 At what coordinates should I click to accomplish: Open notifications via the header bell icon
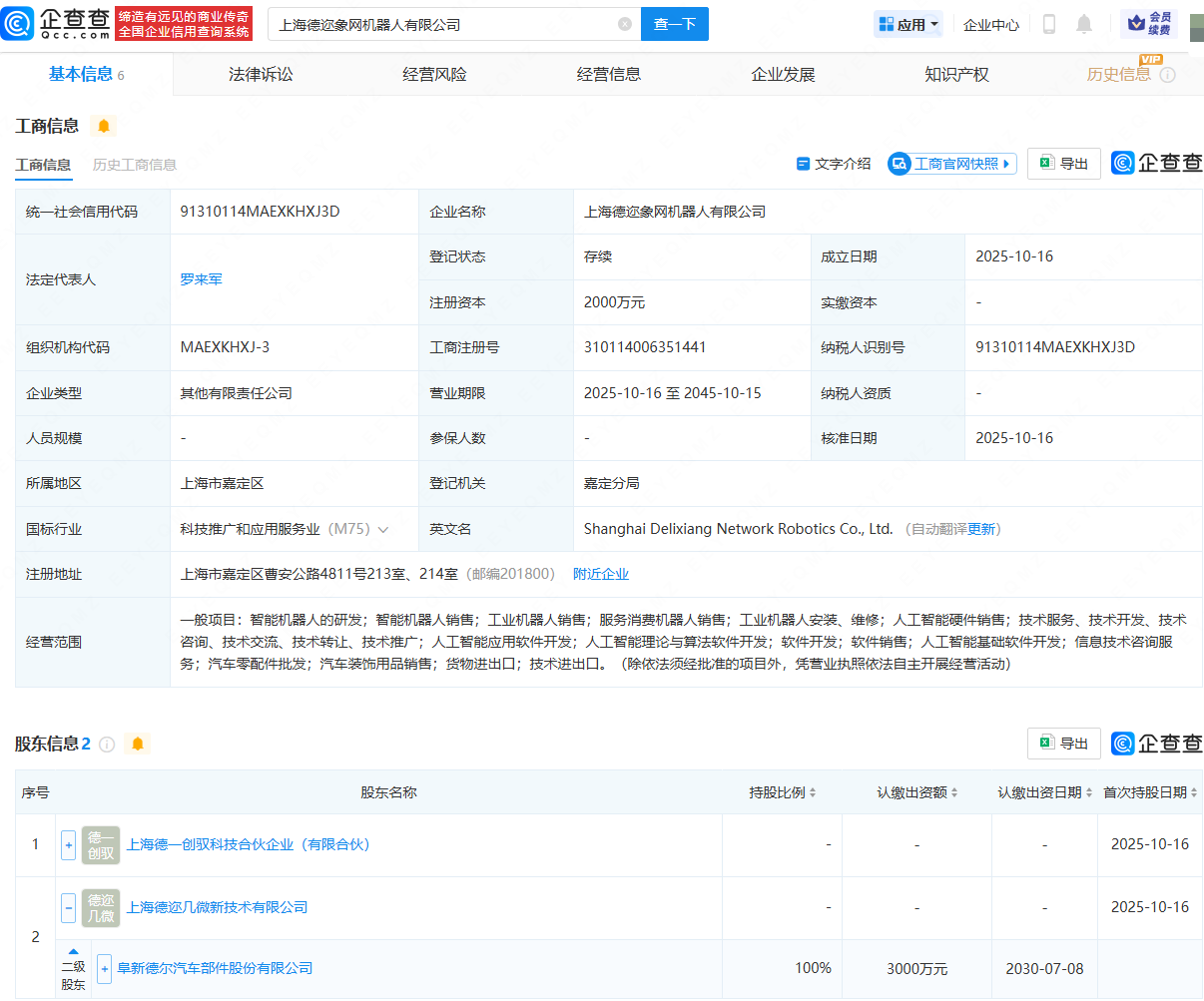(x=1084, y=24)
